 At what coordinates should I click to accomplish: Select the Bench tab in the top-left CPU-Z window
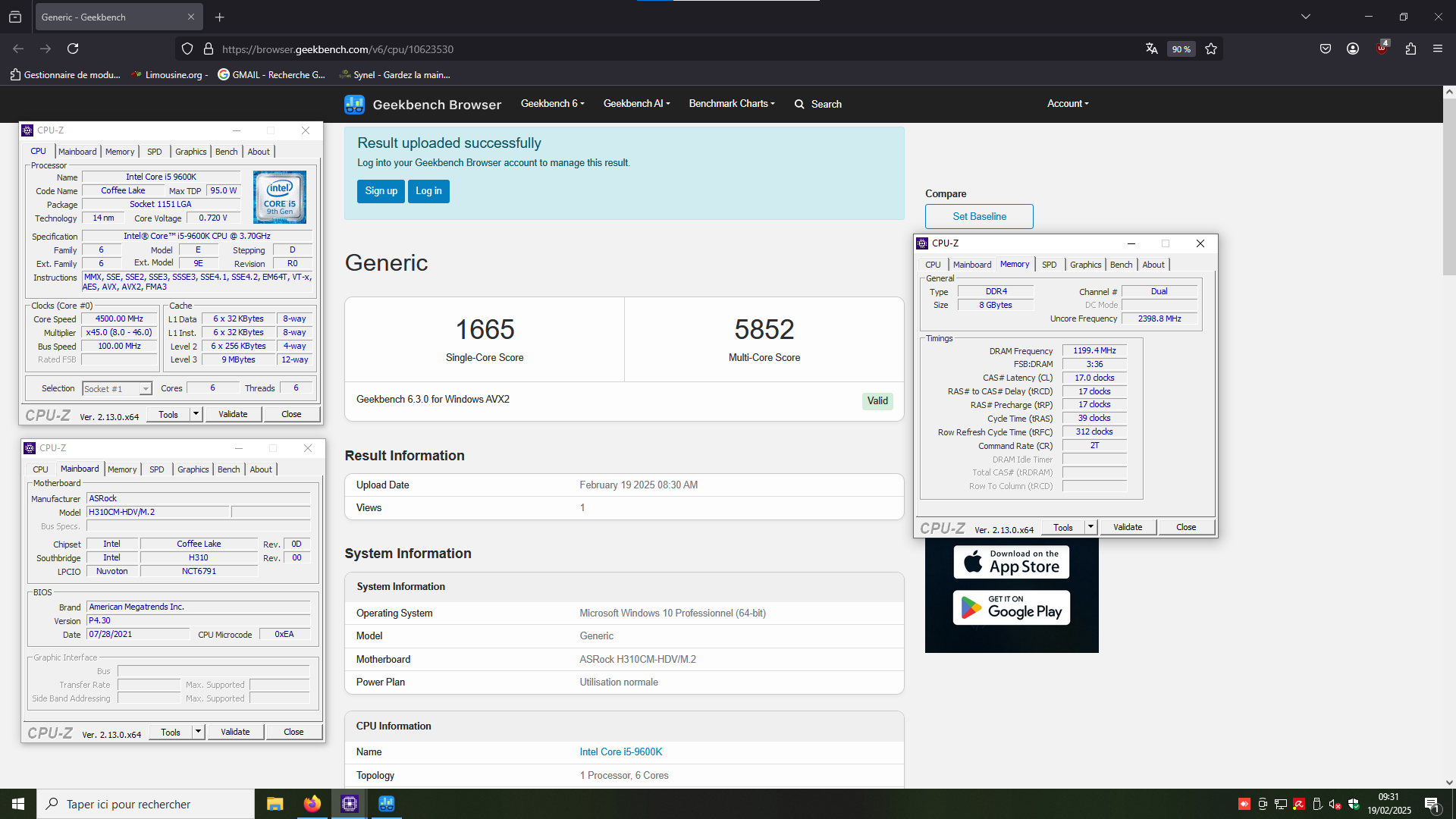tap(227, 152)
